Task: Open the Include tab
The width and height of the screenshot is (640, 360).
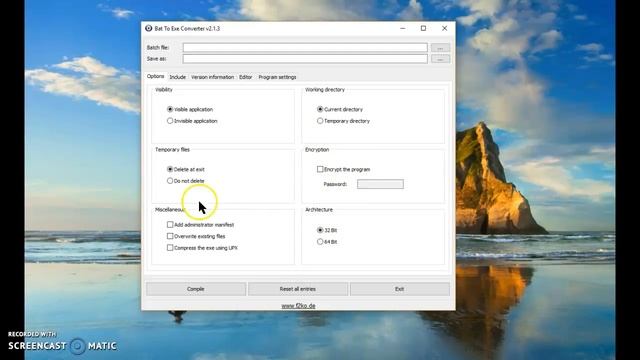Action: [178, 77]
